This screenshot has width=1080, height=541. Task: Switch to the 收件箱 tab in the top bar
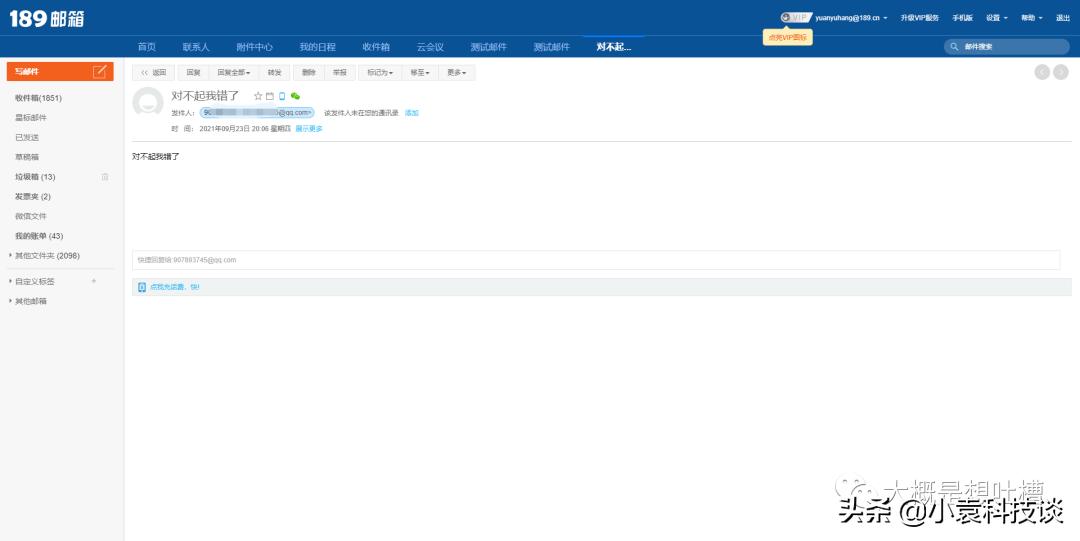376,47
